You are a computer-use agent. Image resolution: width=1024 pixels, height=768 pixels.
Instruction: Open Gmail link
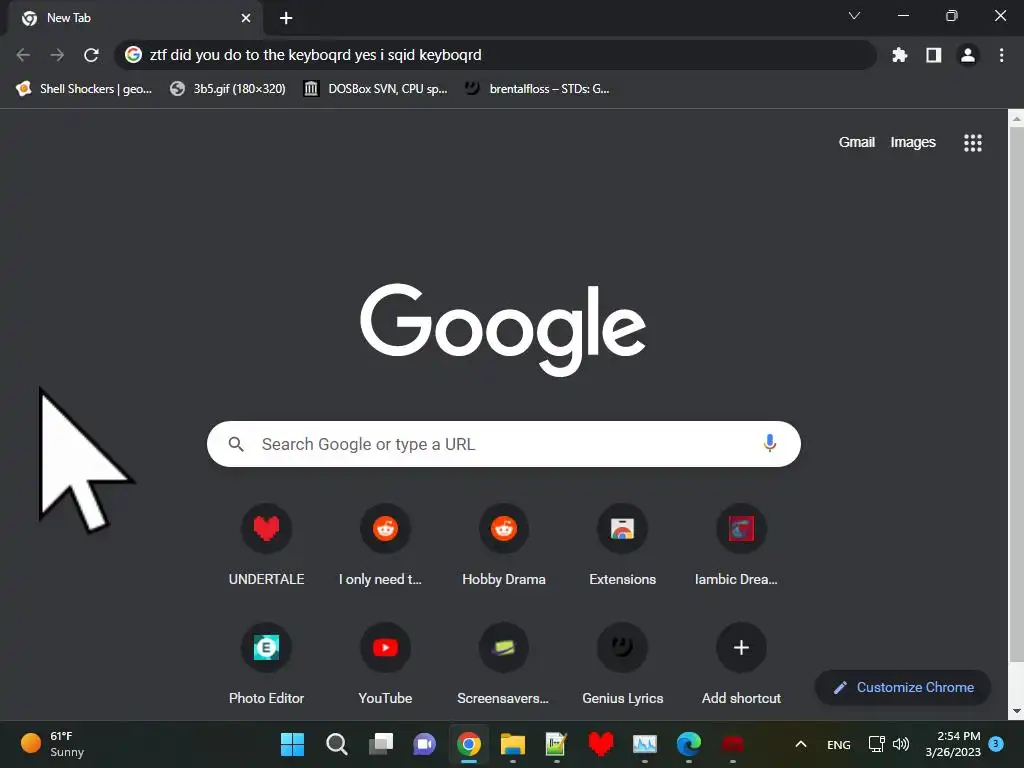tap(856, 142)
